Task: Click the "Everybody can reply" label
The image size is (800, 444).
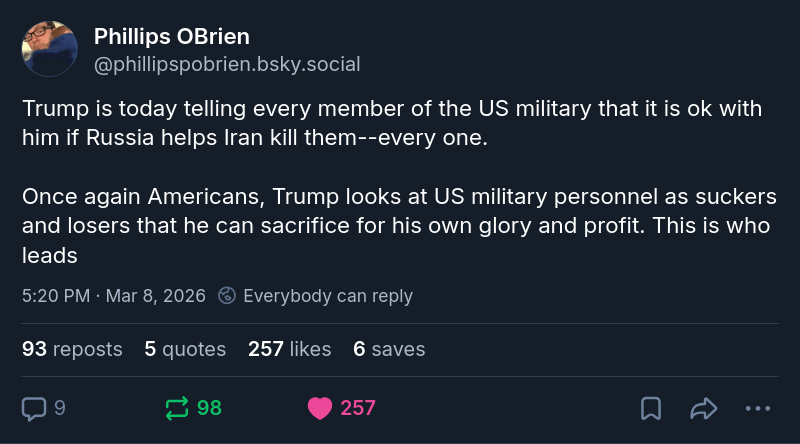Action: click(x=328, y=296)
